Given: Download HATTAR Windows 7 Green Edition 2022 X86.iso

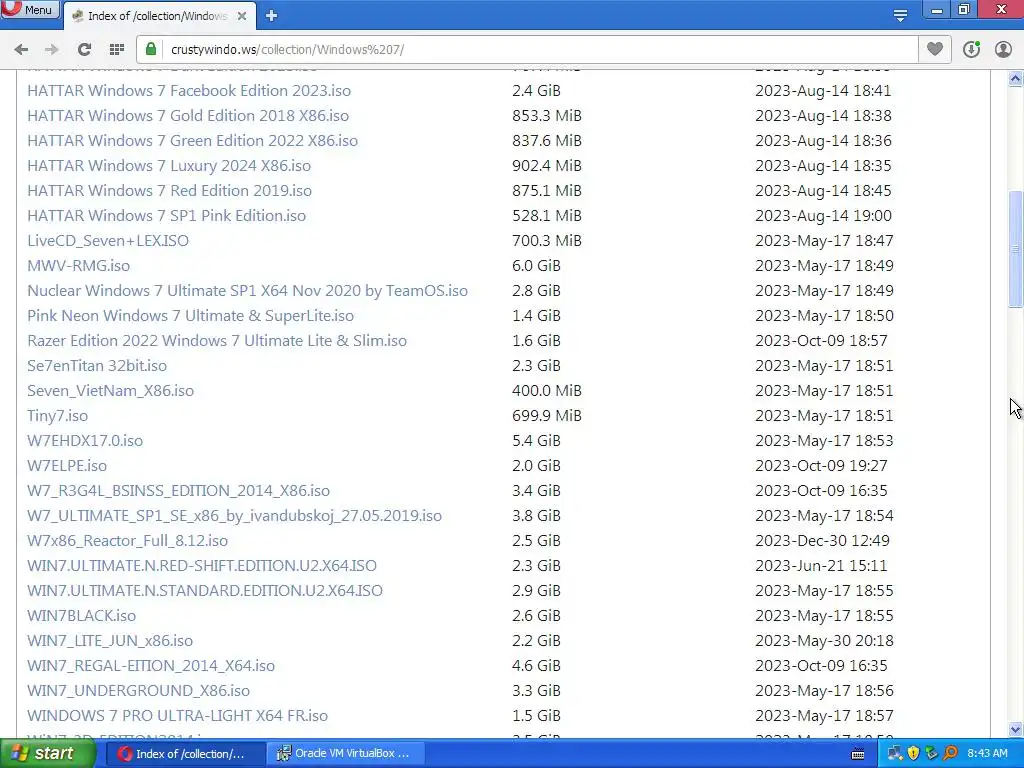Looking at the screenshot, I should (192, 140).
